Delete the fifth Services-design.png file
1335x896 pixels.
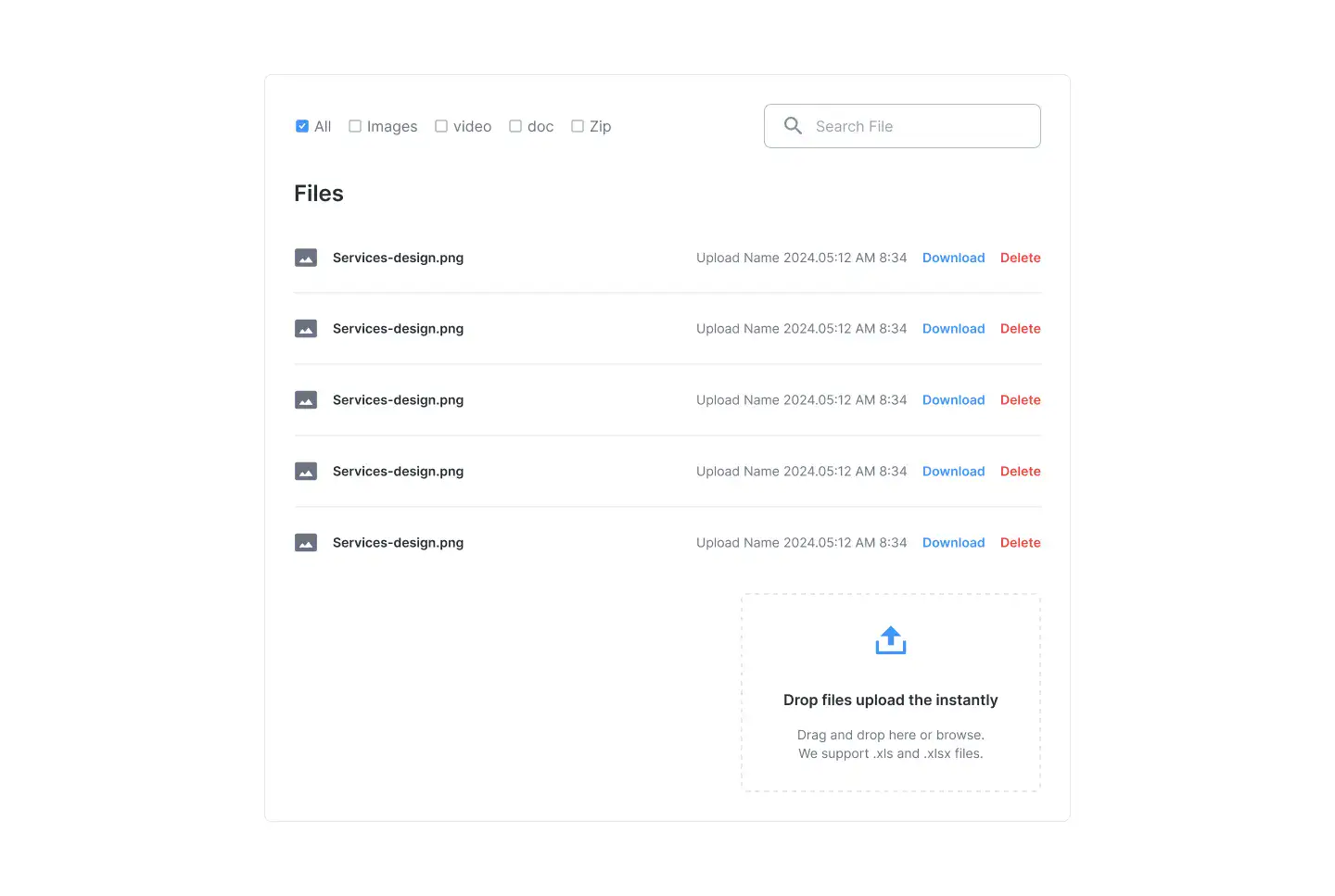(1021, 543)
